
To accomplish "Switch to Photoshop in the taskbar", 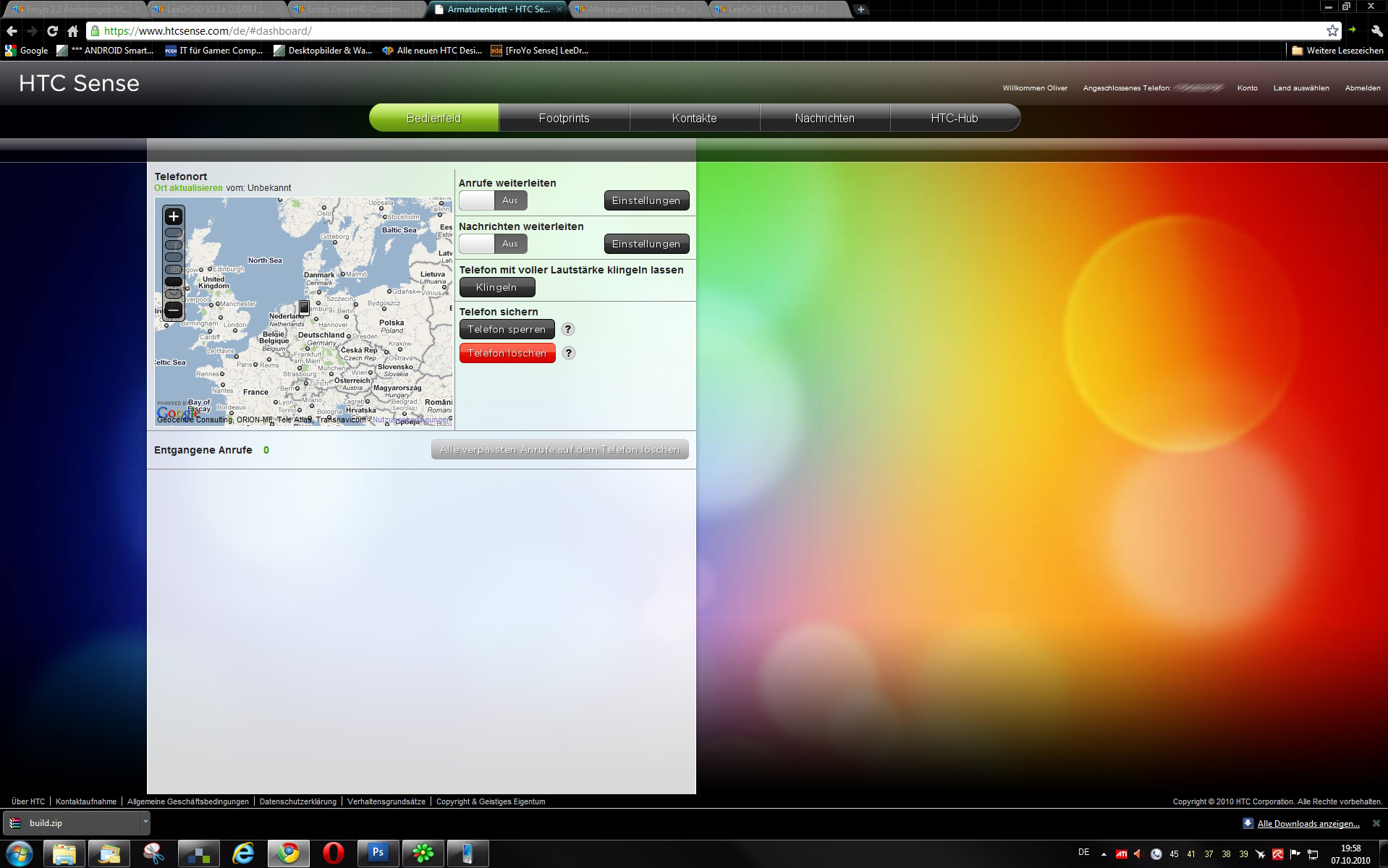I will [x=378, y=854].
